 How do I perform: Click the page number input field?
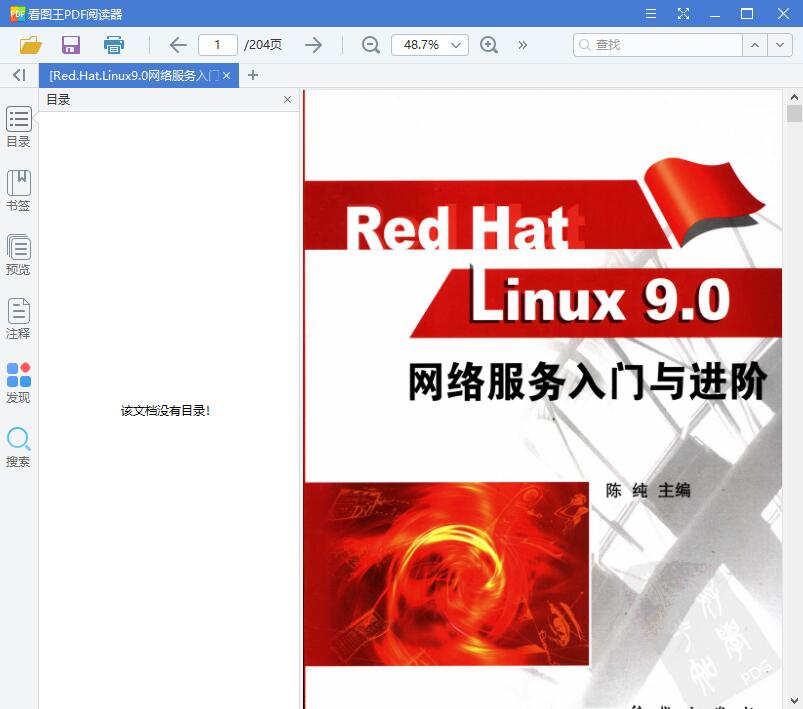pyautogui.click(x=218, y=45)
